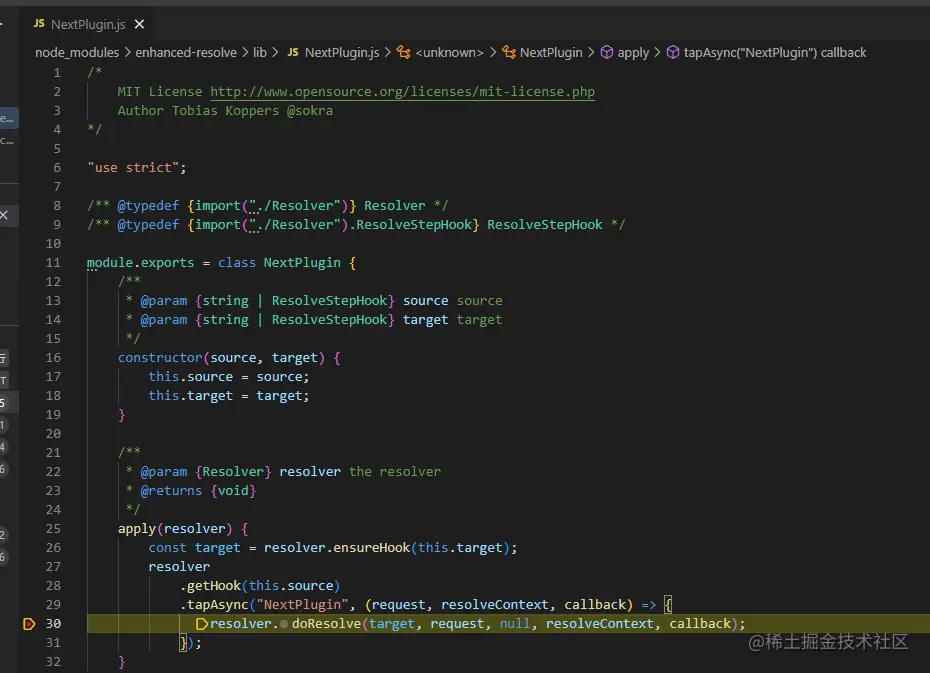Expand the chevron after NextPlugin.js breadcrumb
The height and width of the screenshot is (673, 930).
coord(388,53)
